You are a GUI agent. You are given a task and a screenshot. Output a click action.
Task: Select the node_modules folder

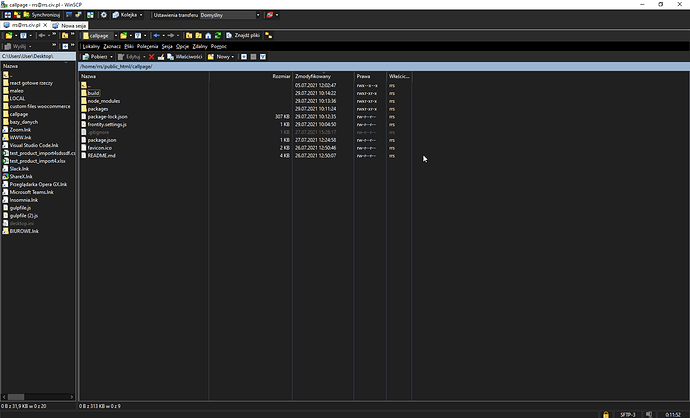click(103, 101)
